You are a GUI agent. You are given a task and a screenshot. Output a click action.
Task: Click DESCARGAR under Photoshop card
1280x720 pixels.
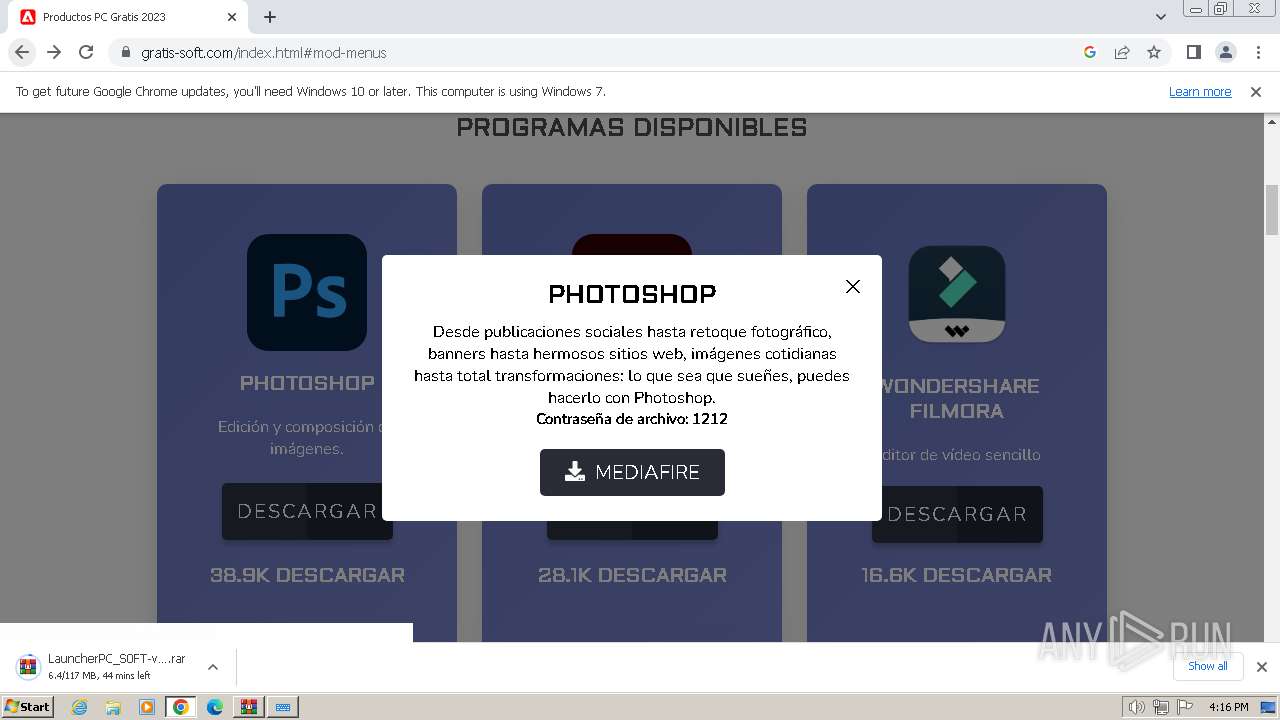point(307,511)
